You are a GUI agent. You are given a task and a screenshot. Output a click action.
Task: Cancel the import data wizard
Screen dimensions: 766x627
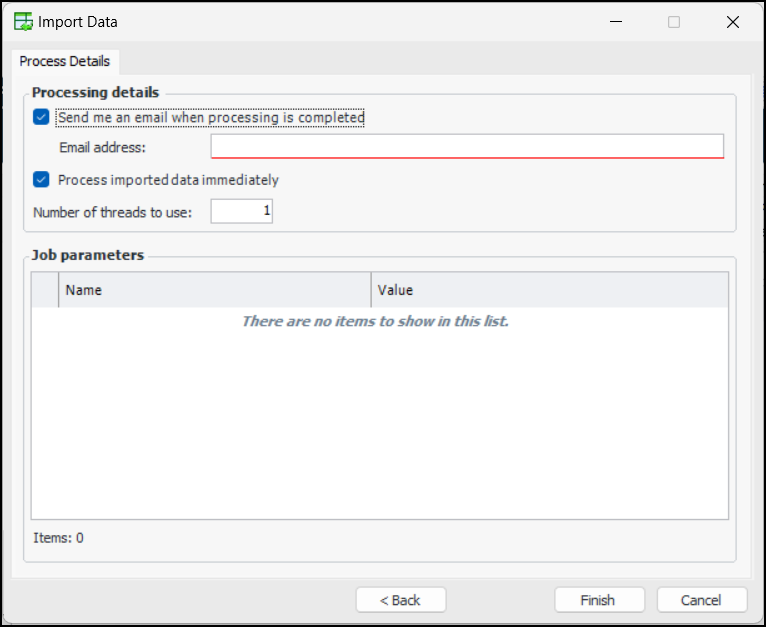tap(702, 600)
